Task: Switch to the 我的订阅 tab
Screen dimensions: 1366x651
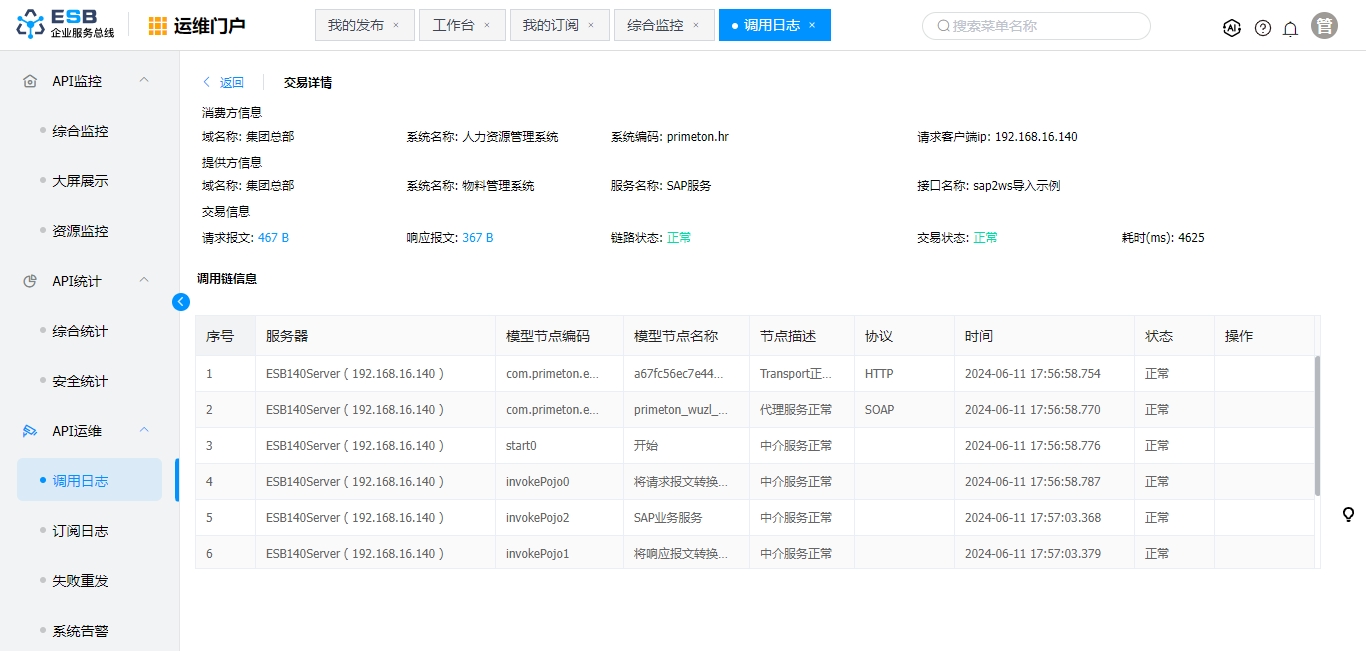Action: pos(550,26)
